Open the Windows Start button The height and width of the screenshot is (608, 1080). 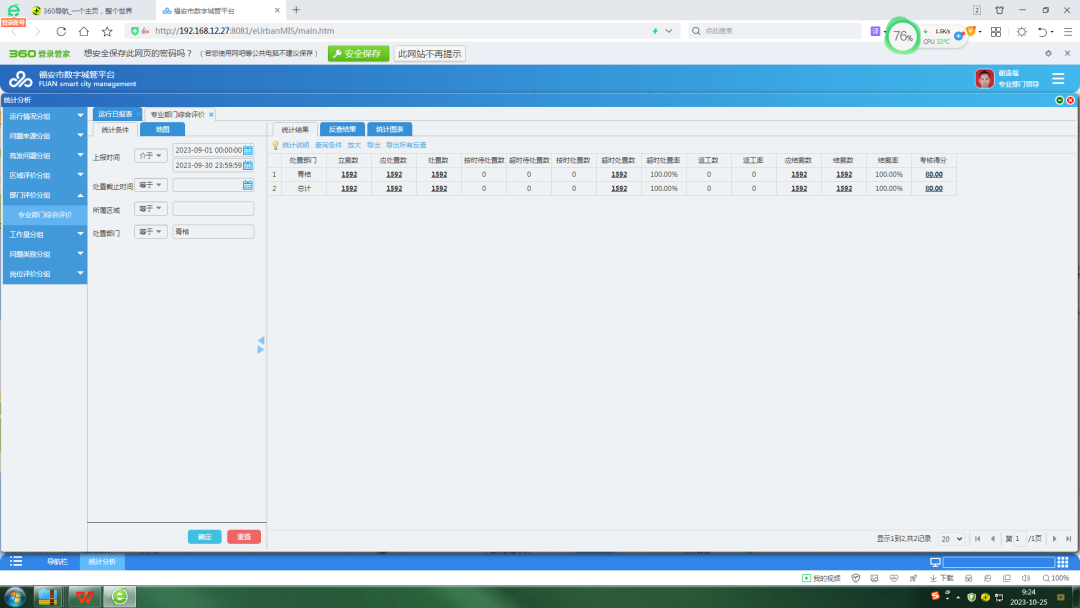(14, 596)
